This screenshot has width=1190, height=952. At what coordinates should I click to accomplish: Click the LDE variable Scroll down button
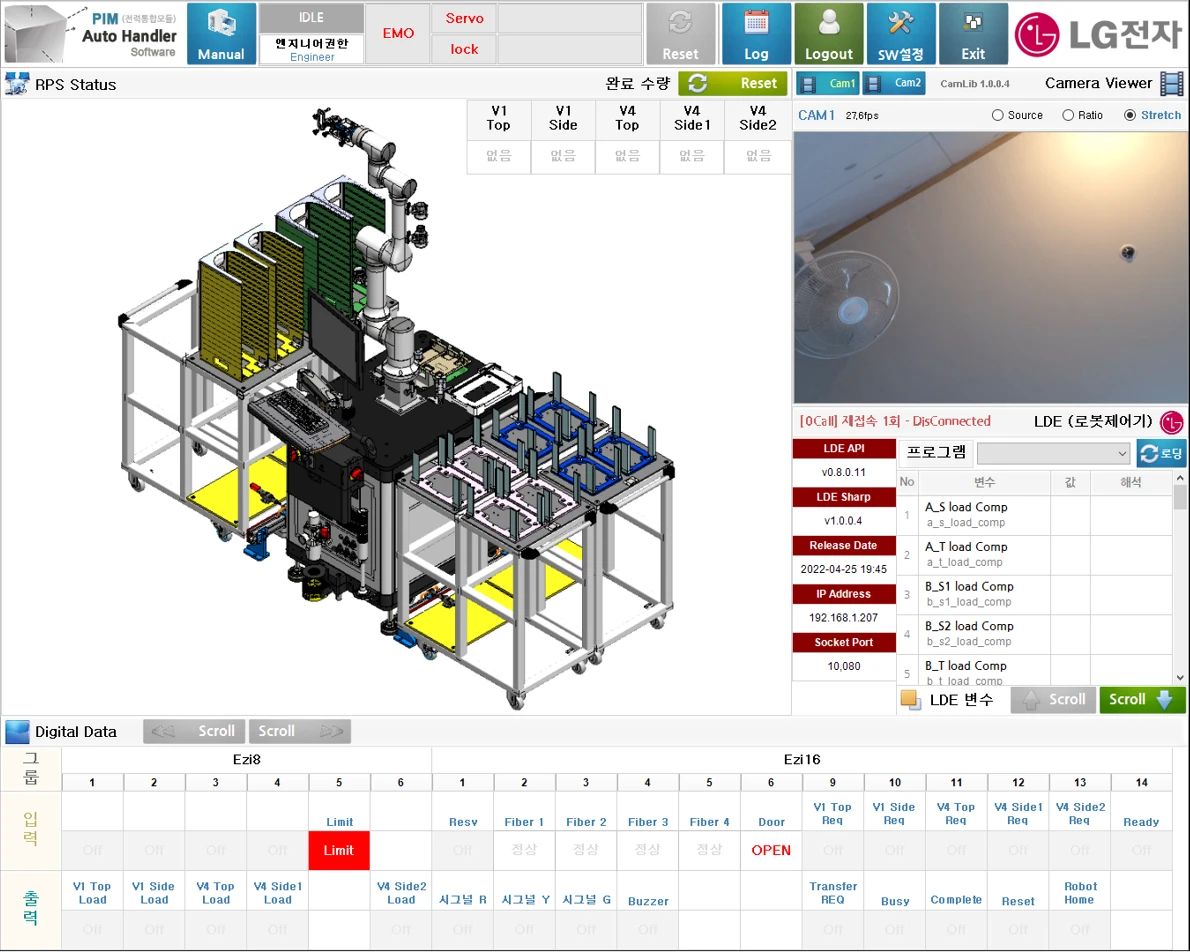(x=1142, y=699)
